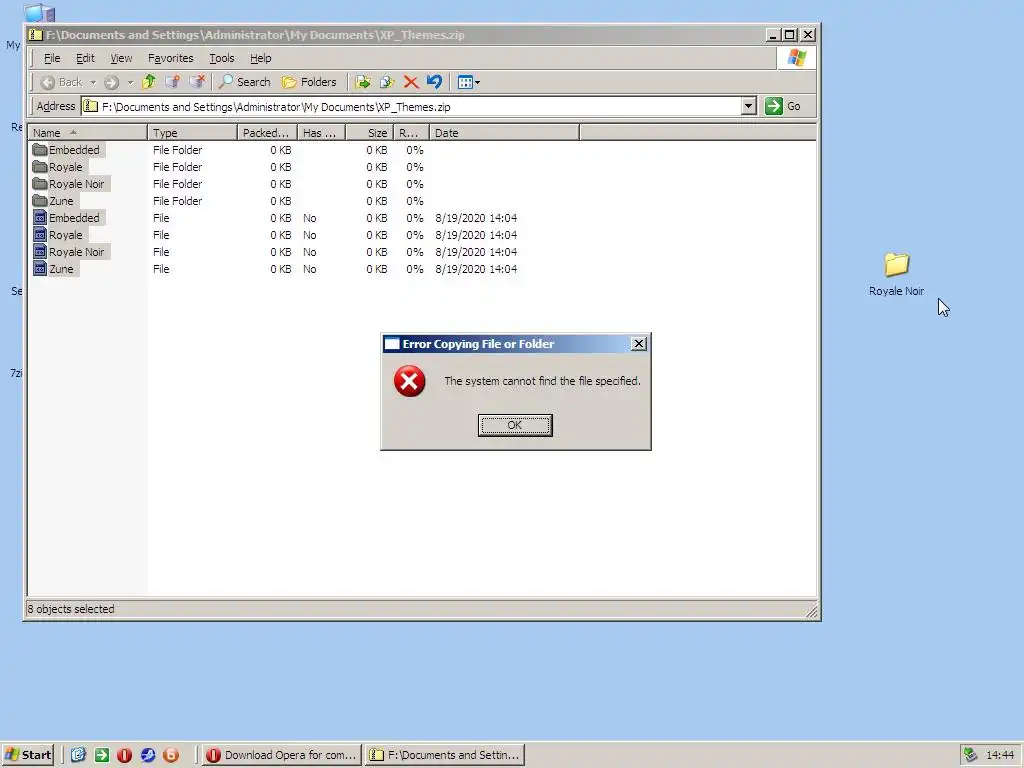Click the blue Undo toolbar icon

point(434,82)
